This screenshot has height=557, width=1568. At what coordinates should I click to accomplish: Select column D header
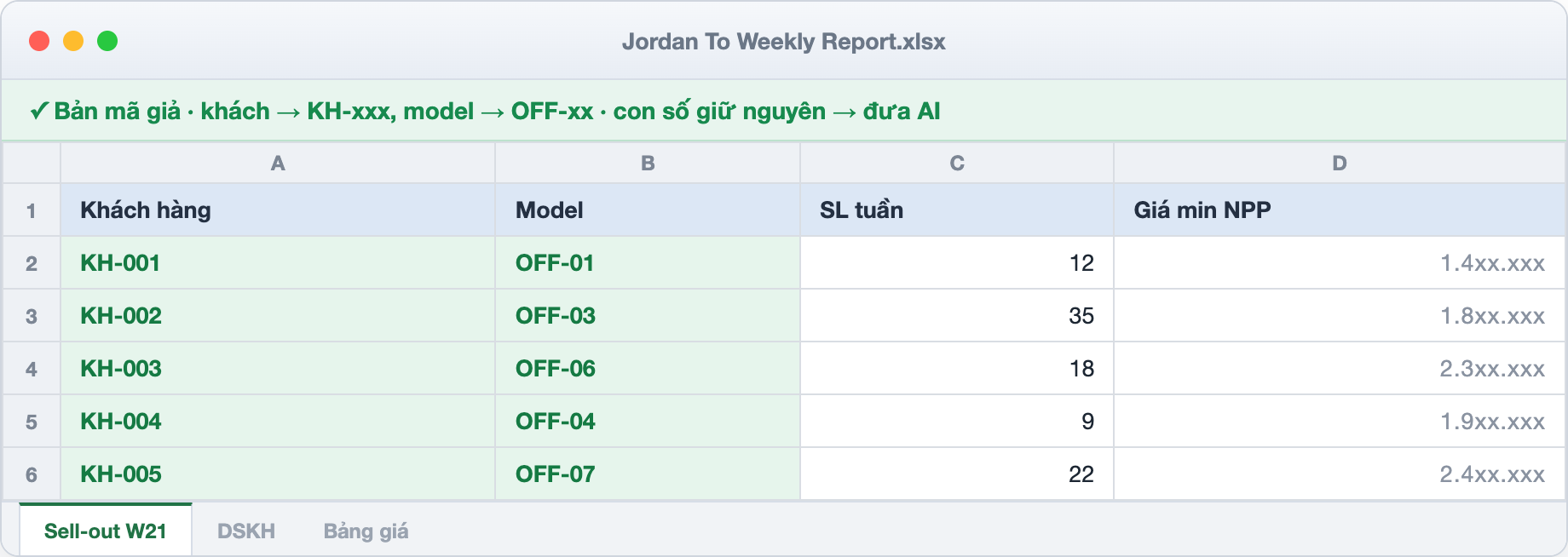(x=1340, y=163)
